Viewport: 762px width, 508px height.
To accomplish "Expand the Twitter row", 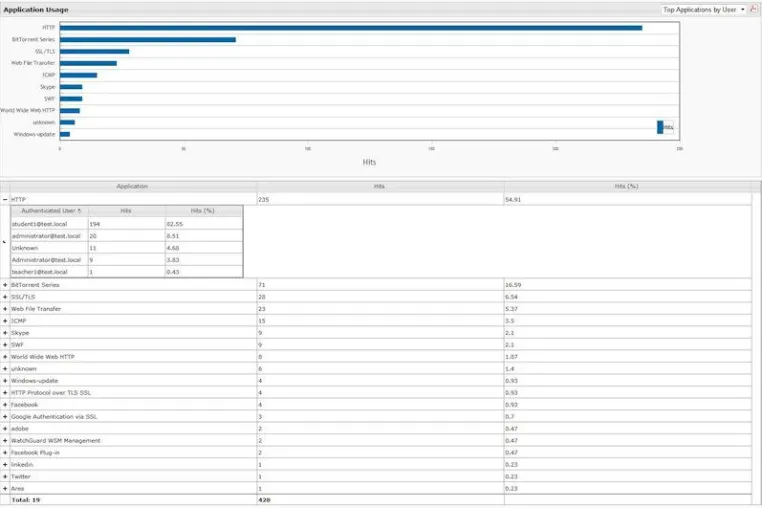I will point(5,476).
